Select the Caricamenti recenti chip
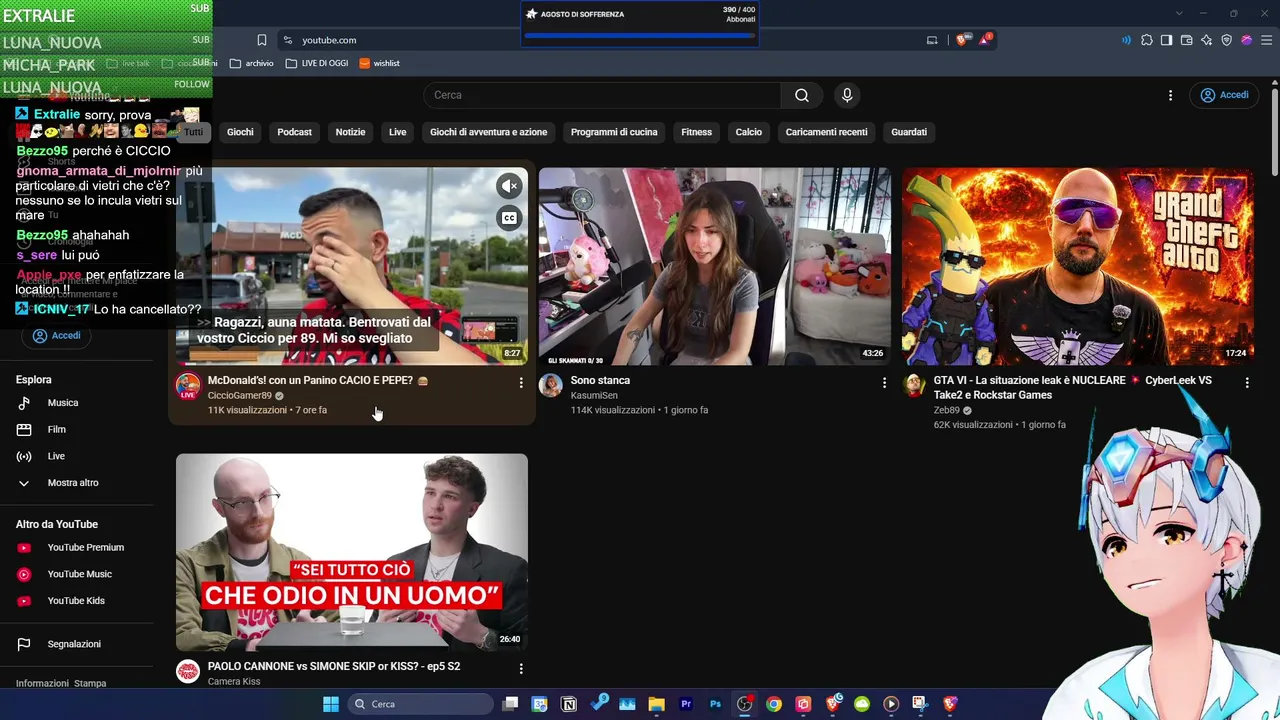The image size is (1280, 720). coord(826,132)
